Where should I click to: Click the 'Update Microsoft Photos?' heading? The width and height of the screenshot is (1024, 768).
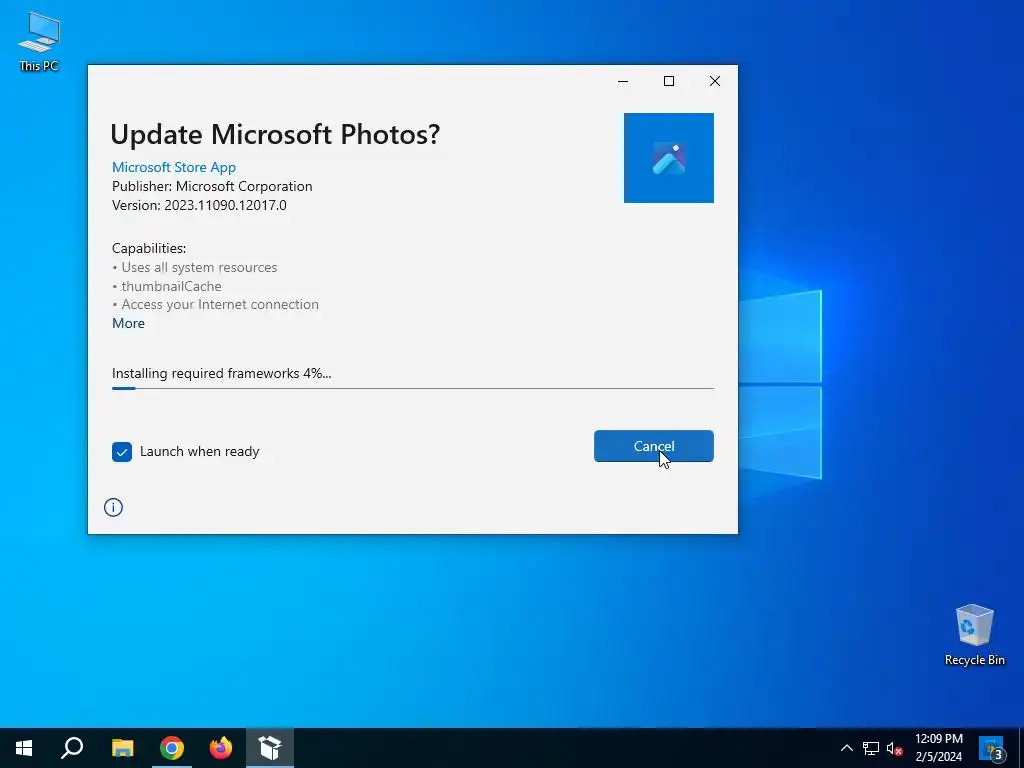point(275,135)
